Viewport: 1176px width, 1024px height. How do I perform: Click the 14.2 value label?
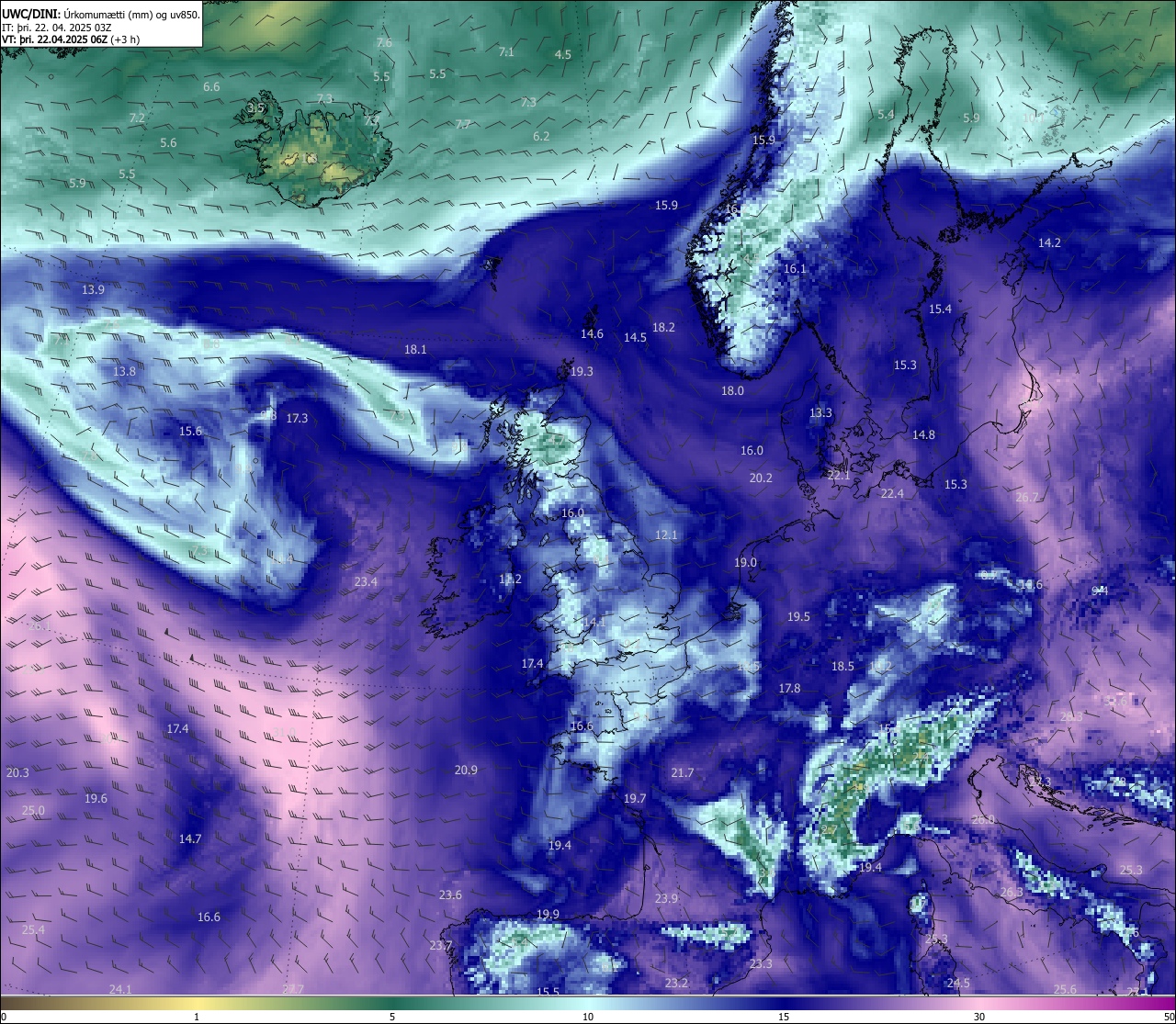[1049, 243]
